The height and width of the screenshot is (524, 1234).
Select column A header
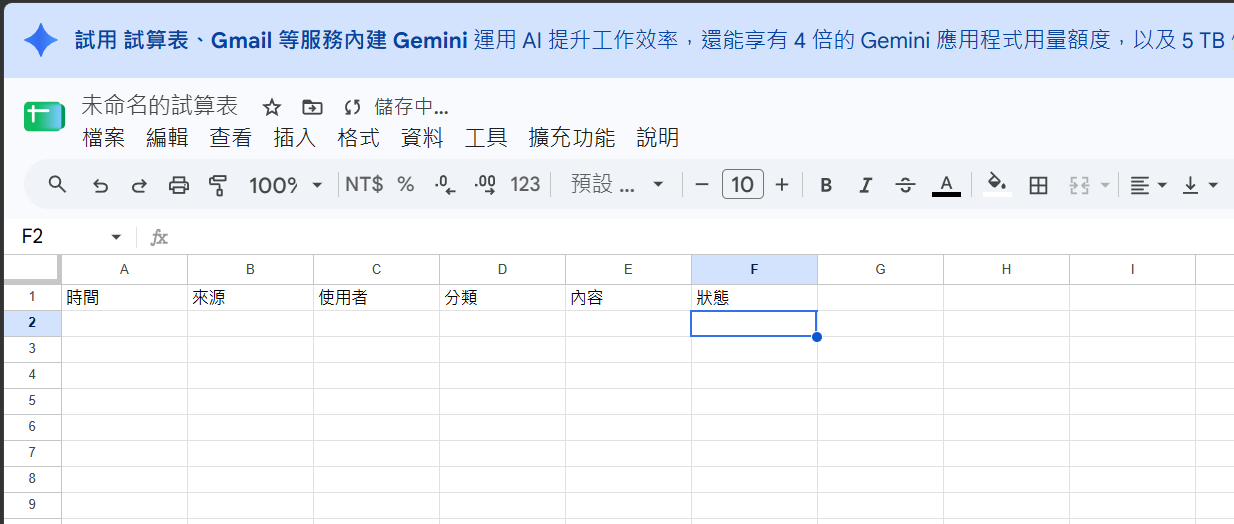click(125, 269)
